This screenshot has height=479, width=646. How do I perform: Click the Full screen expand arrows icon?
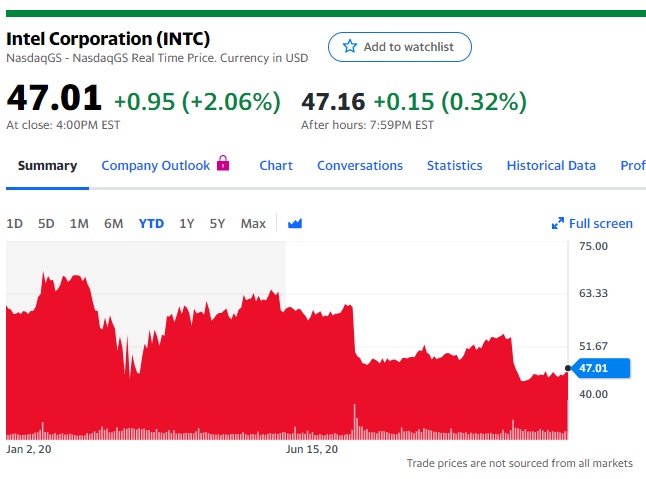point(558,224)
